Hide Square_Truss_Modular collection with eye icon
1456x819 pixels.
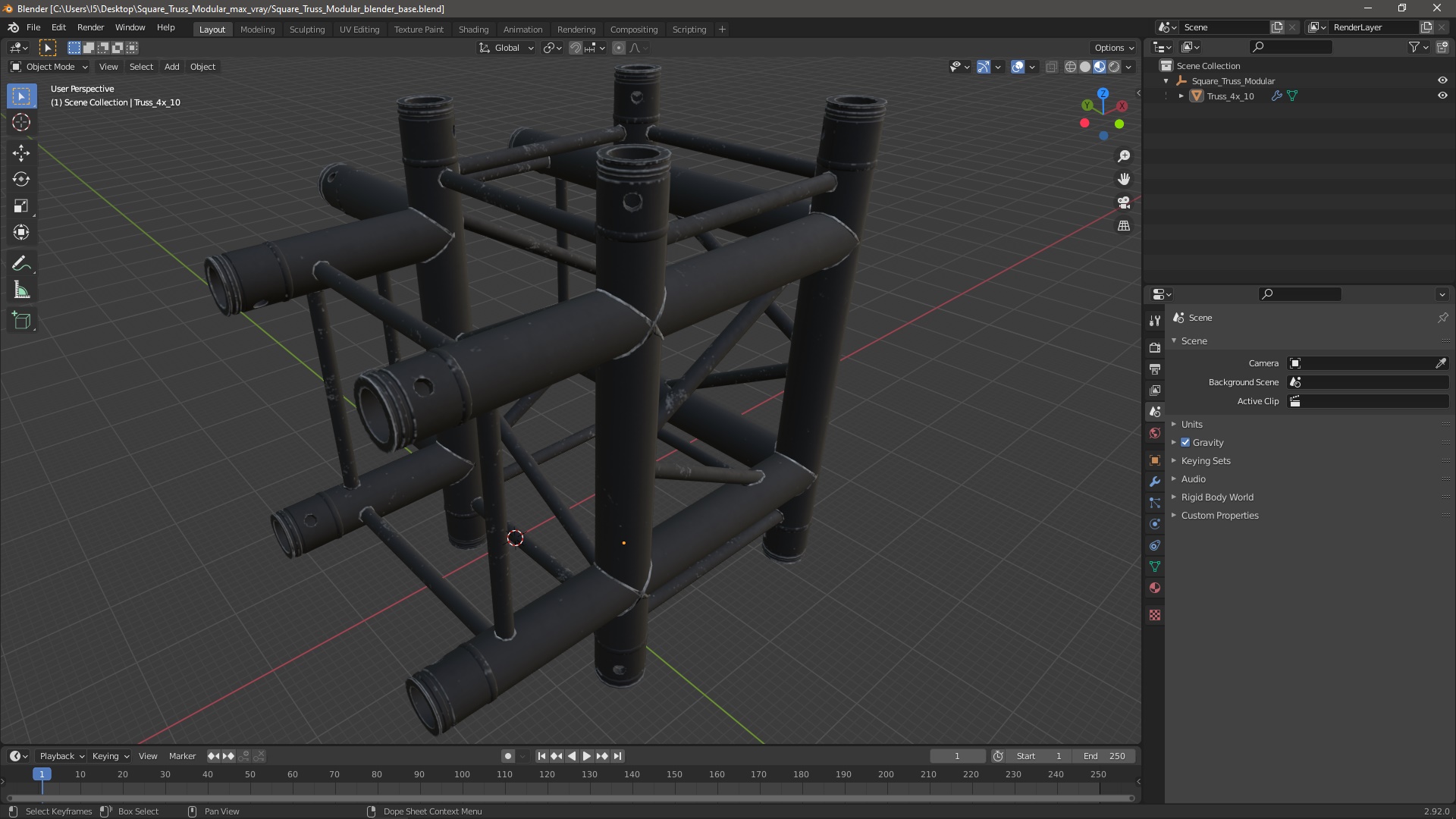point(1442,80)
